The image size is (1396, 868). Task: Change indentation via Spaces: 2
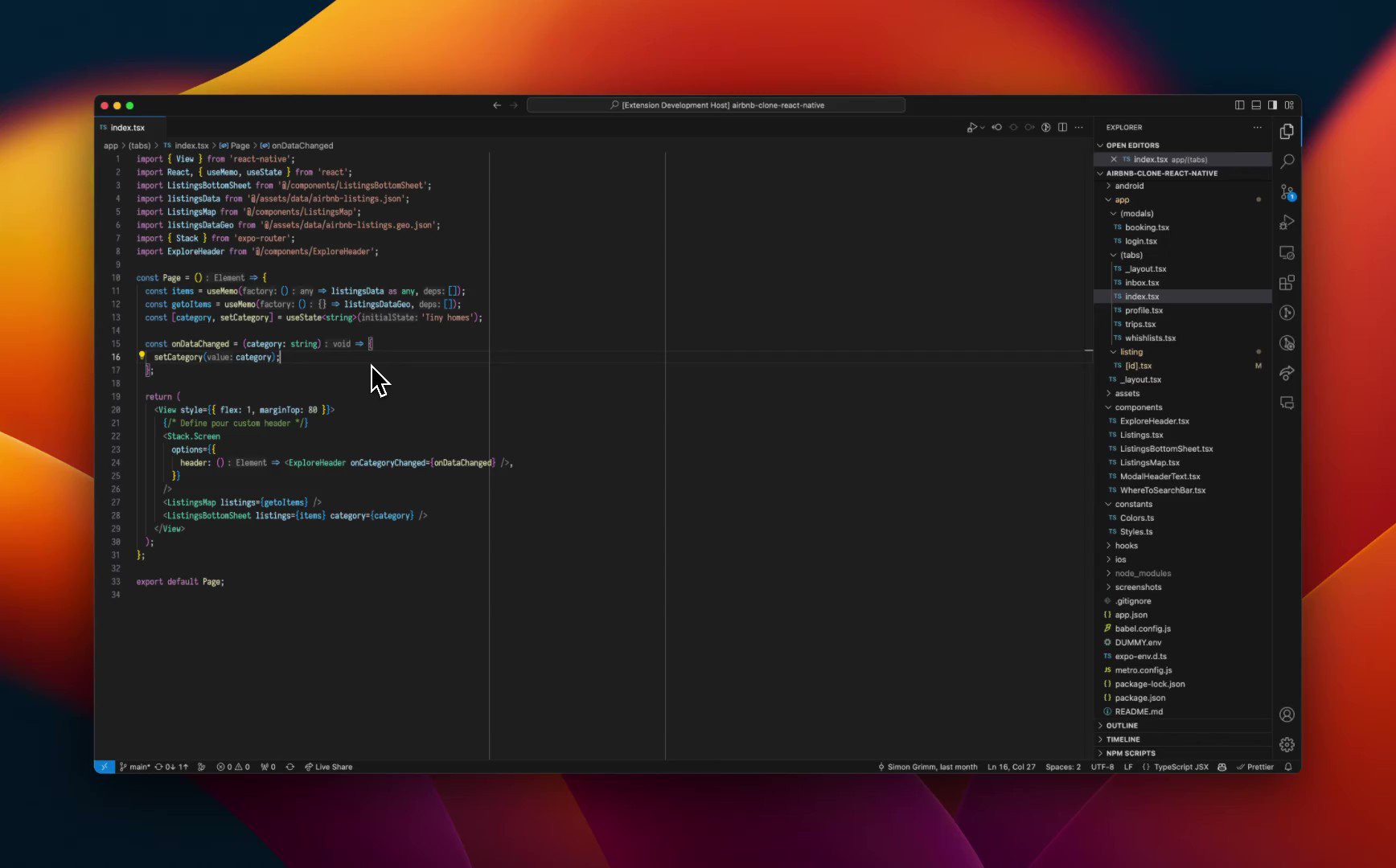[x=1063, y=767]
